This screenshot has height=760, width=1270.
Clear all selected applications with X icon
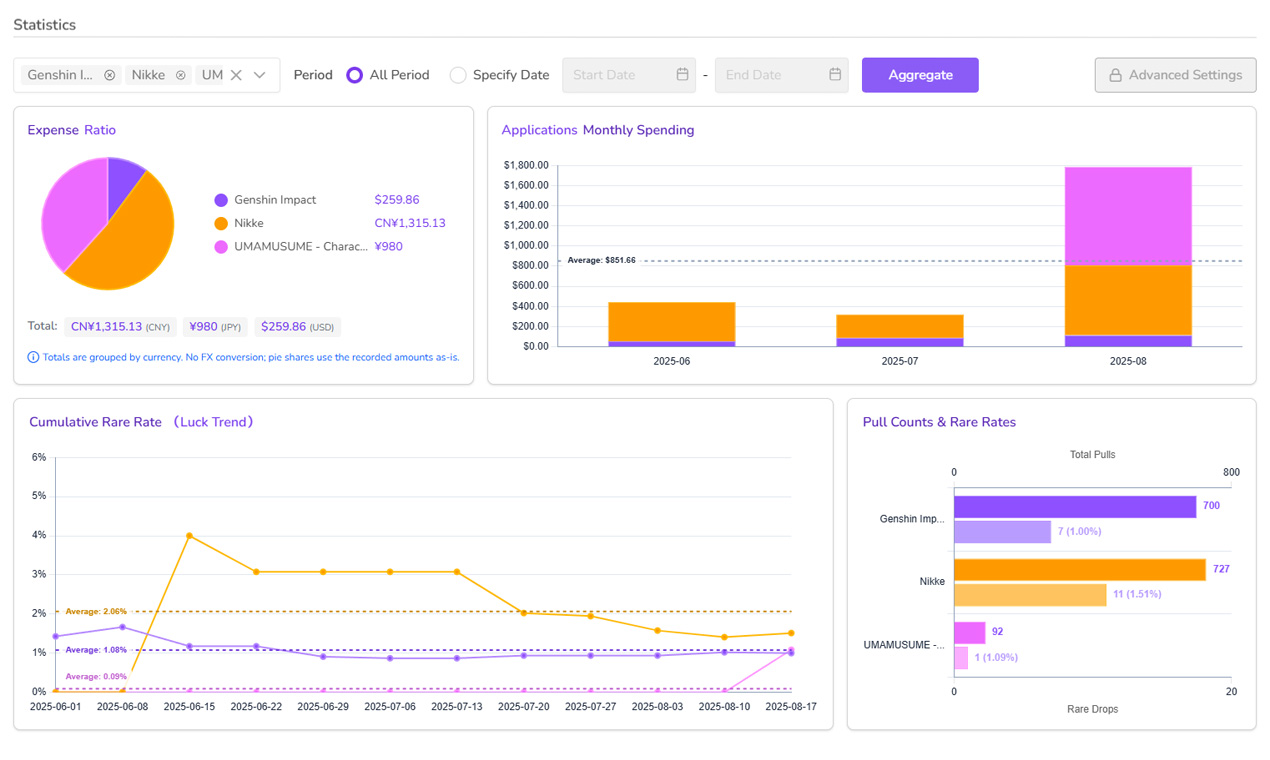click(236, 75)
